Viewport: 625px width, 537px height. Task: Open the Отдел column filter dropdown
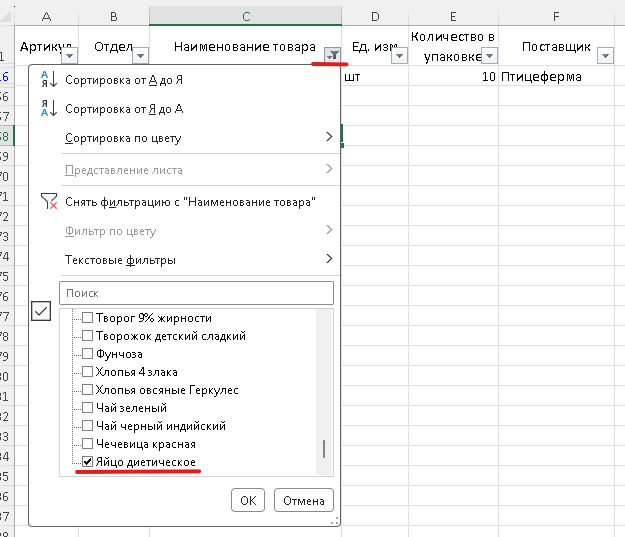pos(139,56)
